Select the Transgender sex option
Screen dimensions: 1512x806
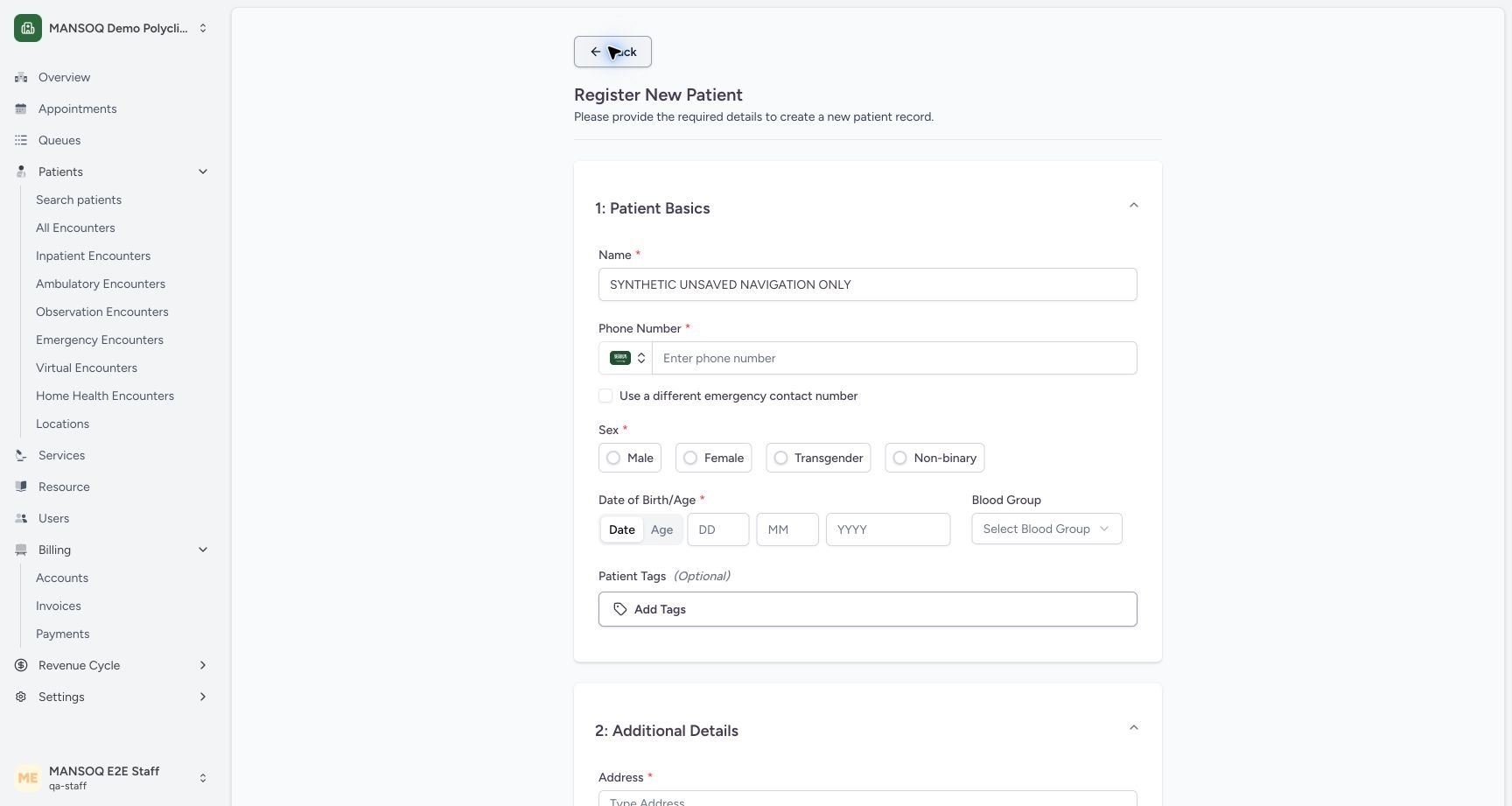click(818, 458)
